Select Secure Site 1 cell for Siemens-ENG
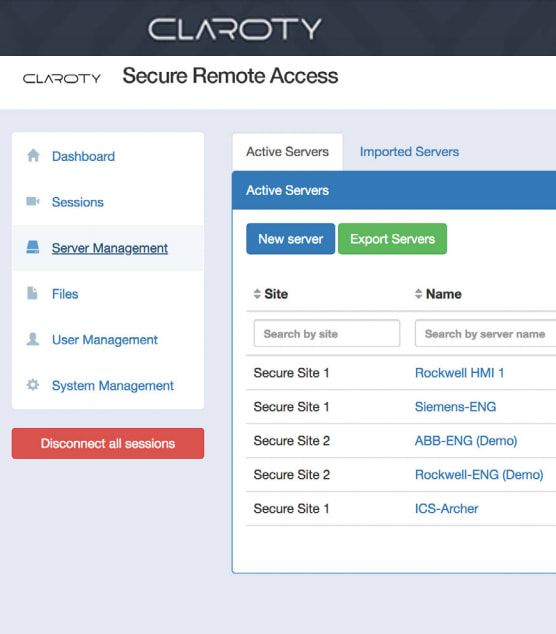 pyautogui.click(x=291, y=406)
